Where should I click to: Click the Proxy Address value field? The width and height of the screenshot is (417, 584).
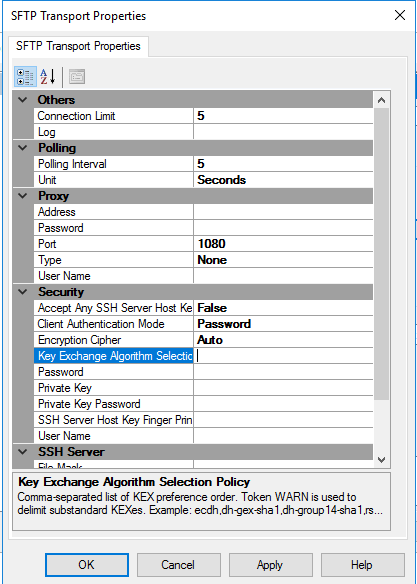(283, 212)
